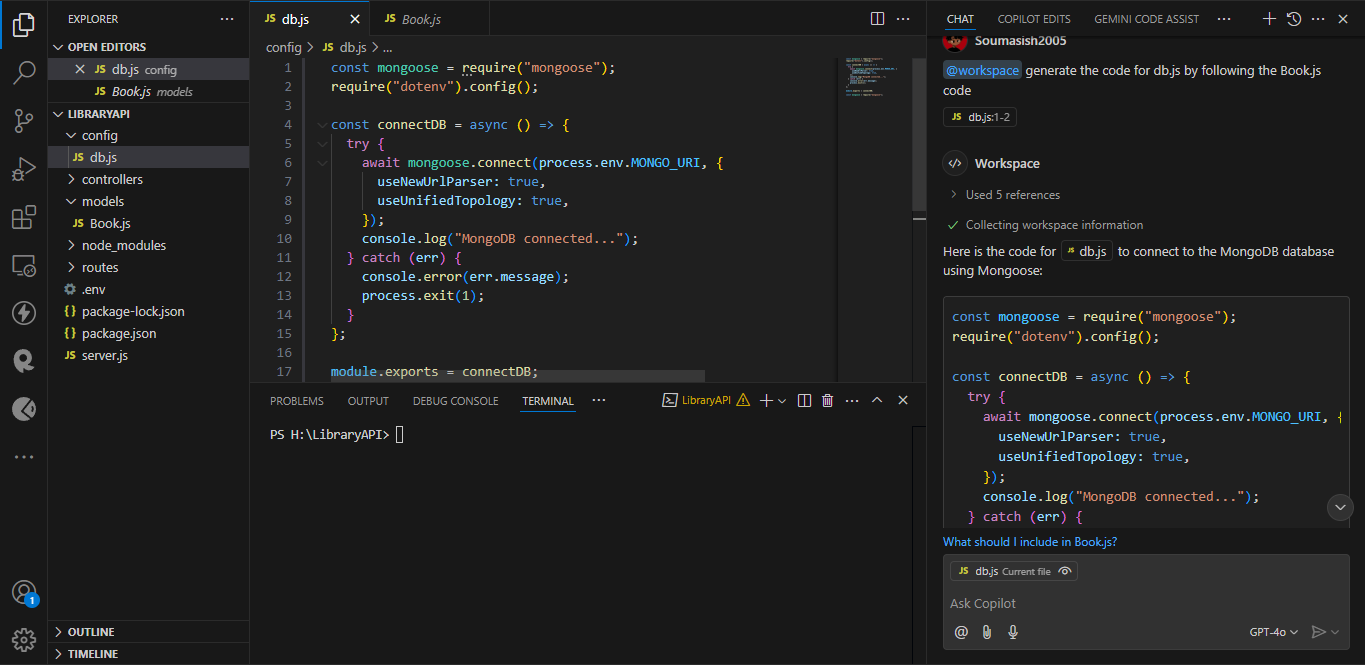Screen dimensions: 1365x665
Task: Click the split editor right icon
Action: tap(877, 19)
